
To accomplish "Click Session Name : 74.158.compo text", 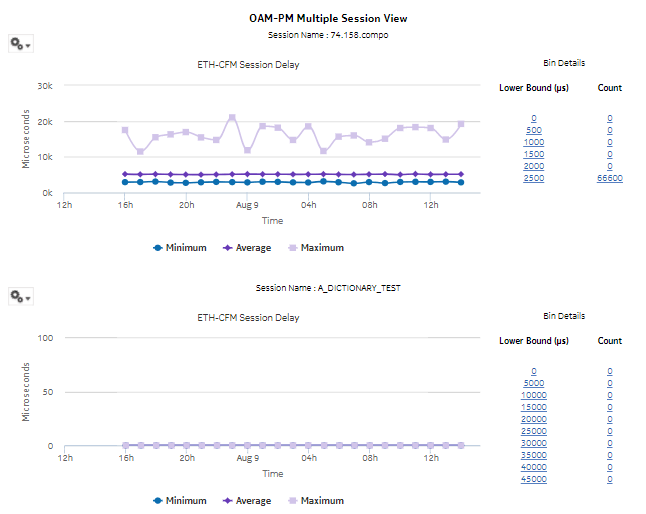I will coord(328,35).
